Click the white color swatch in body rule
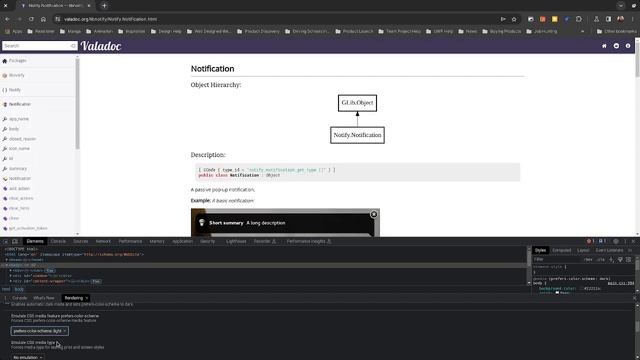 point(557,293)
